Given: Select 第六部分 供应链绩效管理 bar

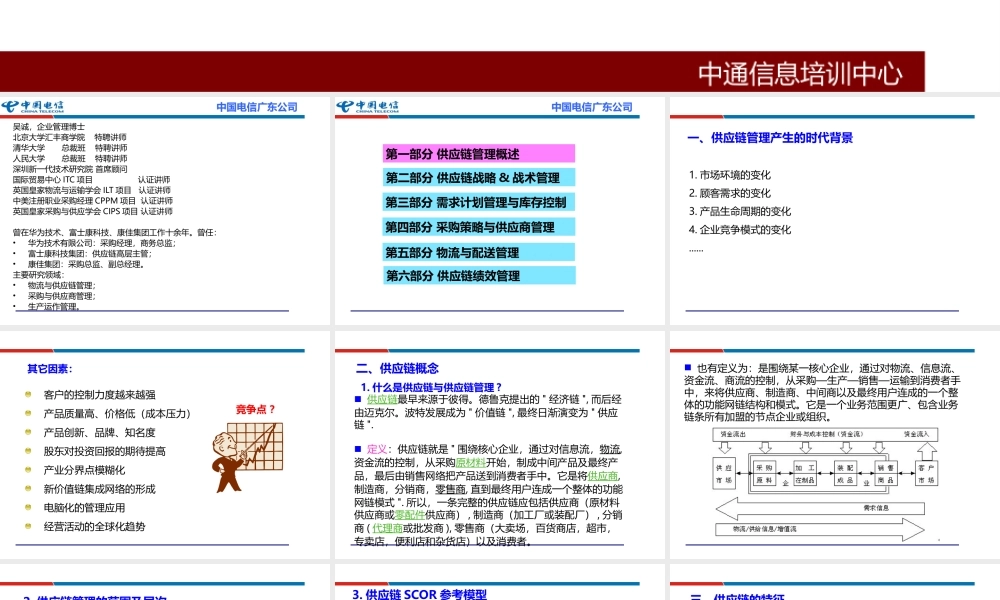Looking at the screenshot, I should [x=479, y=275].
